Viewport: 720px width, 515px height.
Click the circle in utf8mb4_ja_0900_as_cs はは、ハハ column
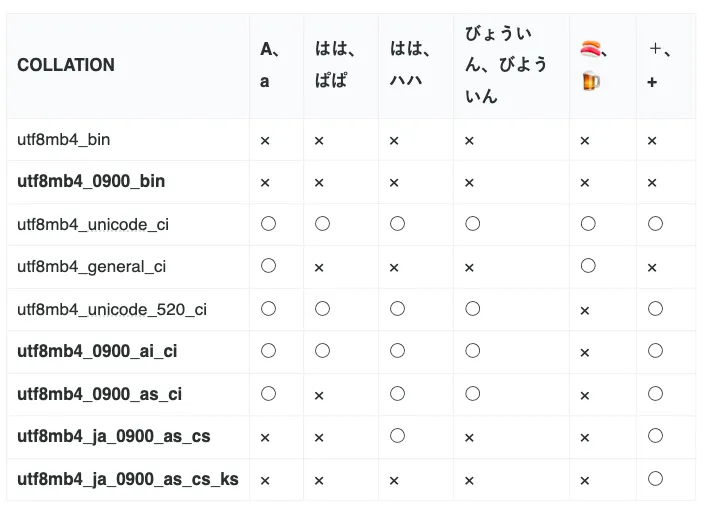[397, 435]
